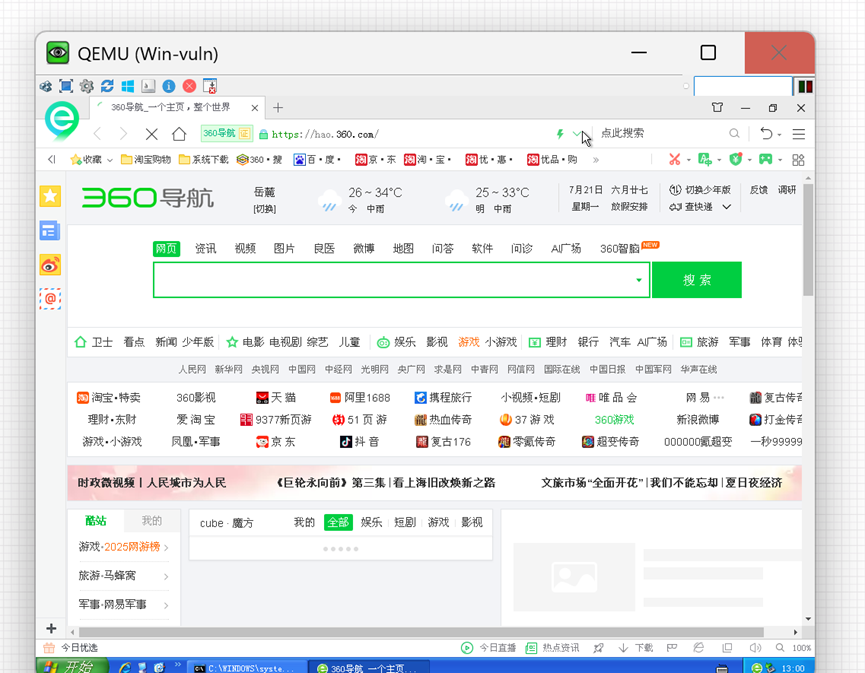
Task: Open the 京东 site link
Action: click(x=276, y=442)
